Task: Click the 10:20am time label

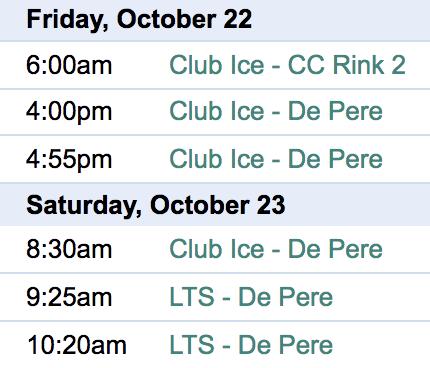Action: 77,345
